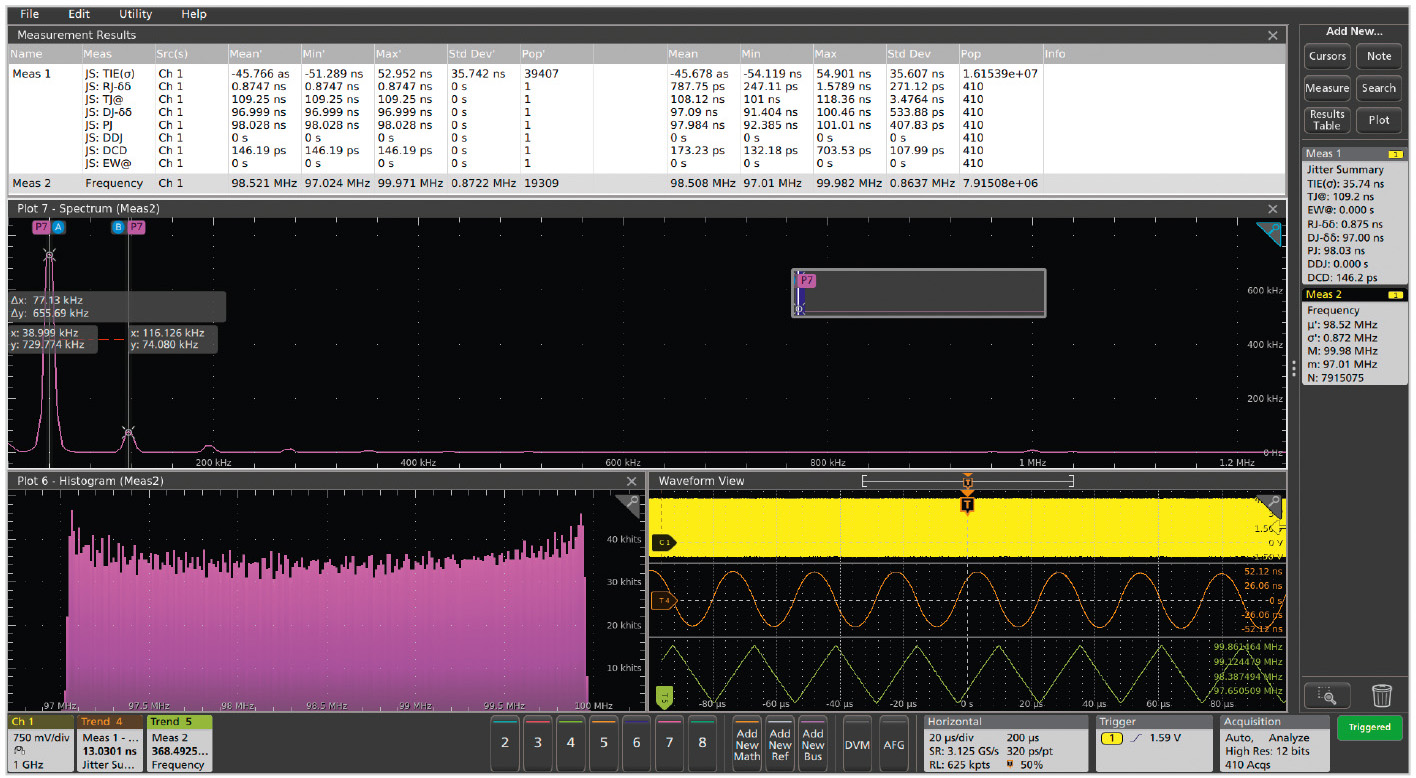The image size is (1416, 778).
Task: Open the Meas 2 Frequency badge
Action: [x=1354, y=337]
